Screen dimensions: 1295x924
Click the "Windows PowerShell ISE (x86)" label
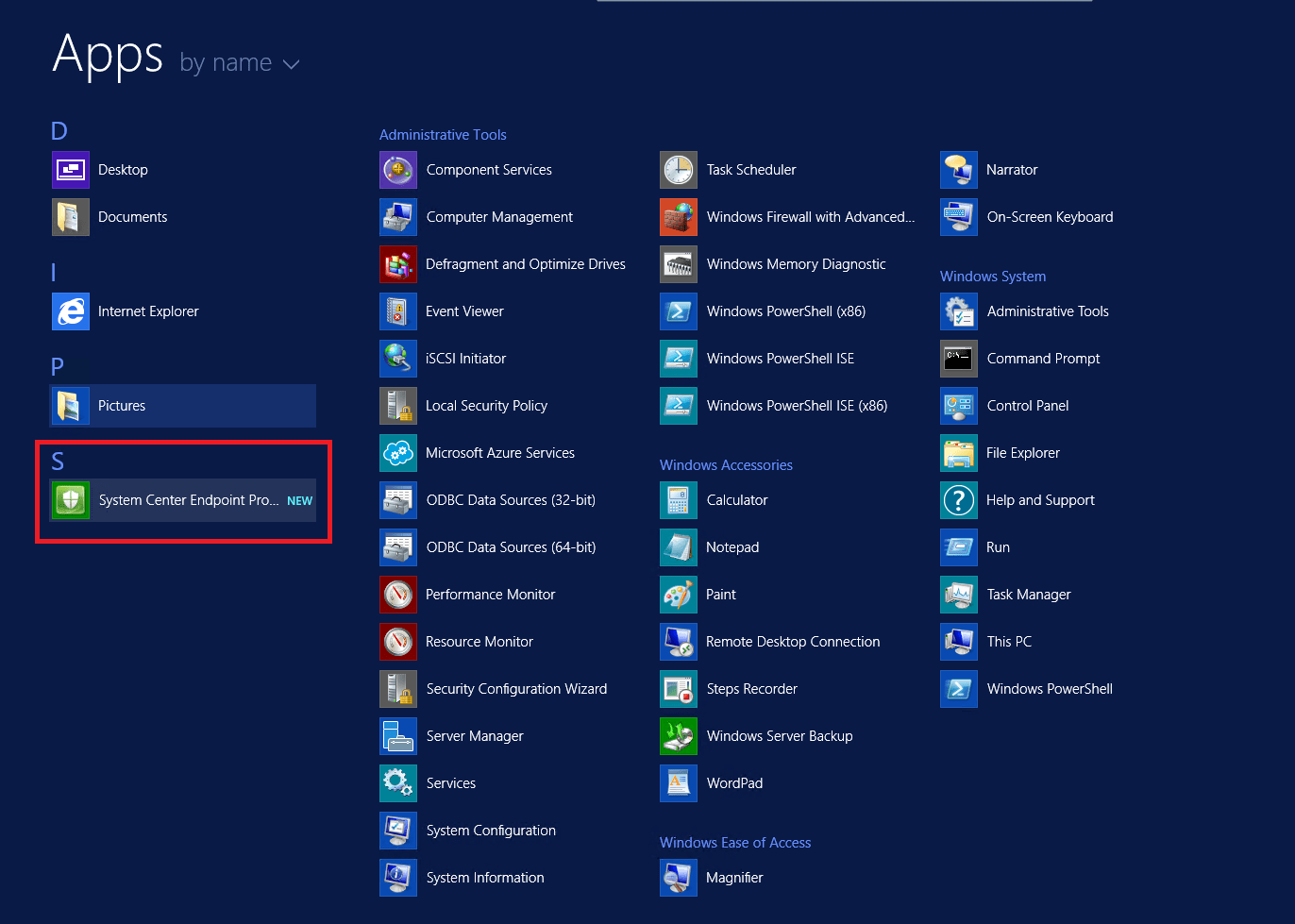(x=797, y=406)
